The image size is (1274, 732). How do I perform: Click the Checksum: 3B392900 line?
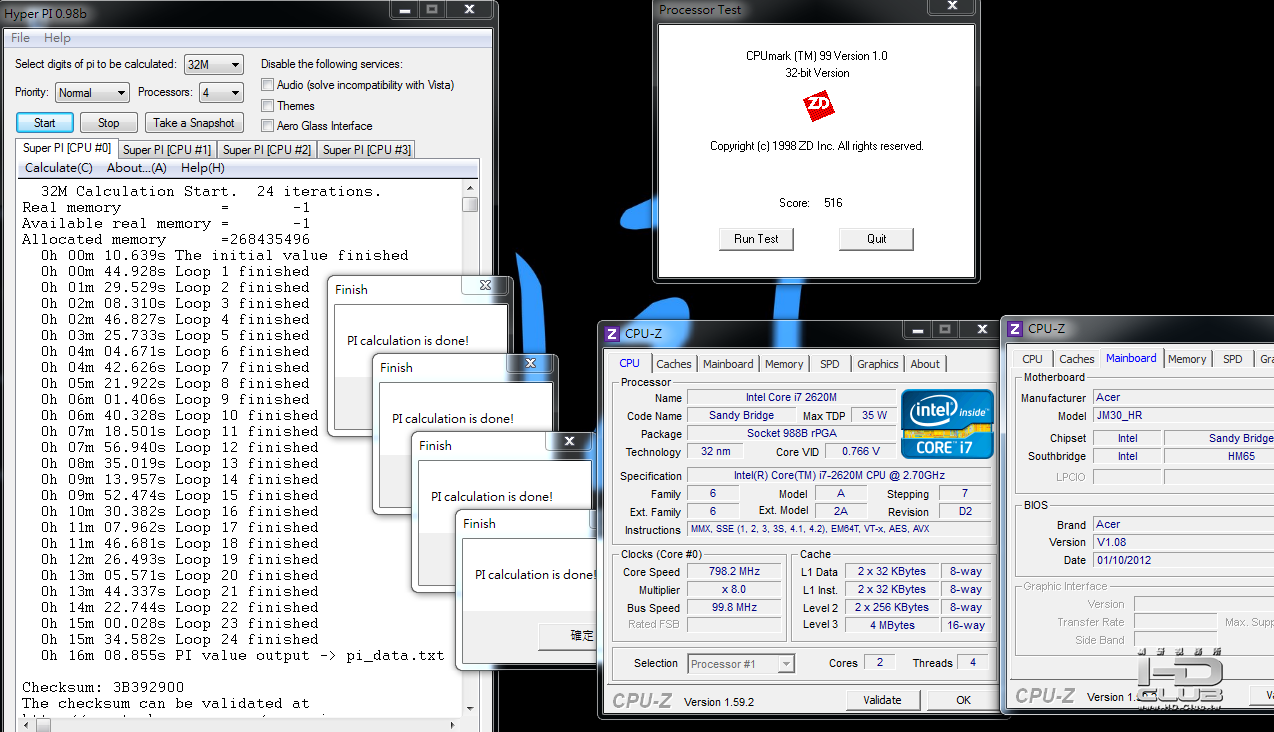pyautogui.click(x=103, y=688)
